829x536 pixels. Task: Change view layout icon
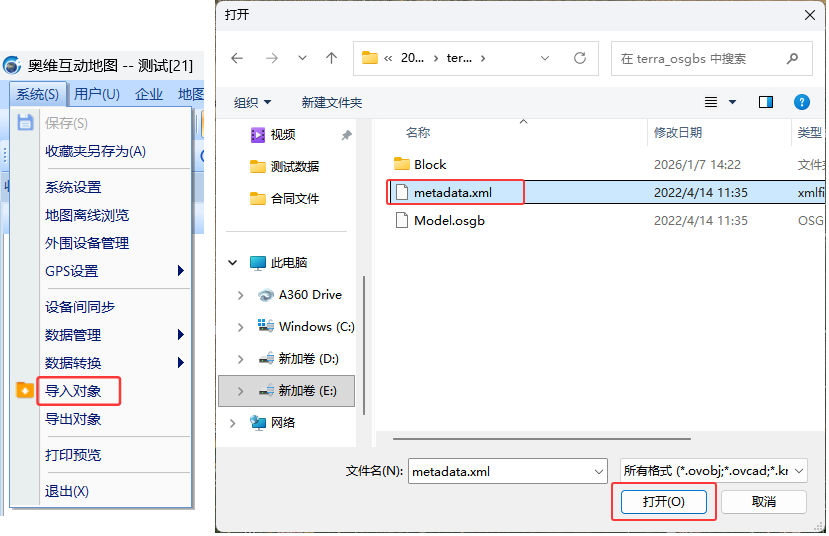pyautogui.click(x=711, y=102)
